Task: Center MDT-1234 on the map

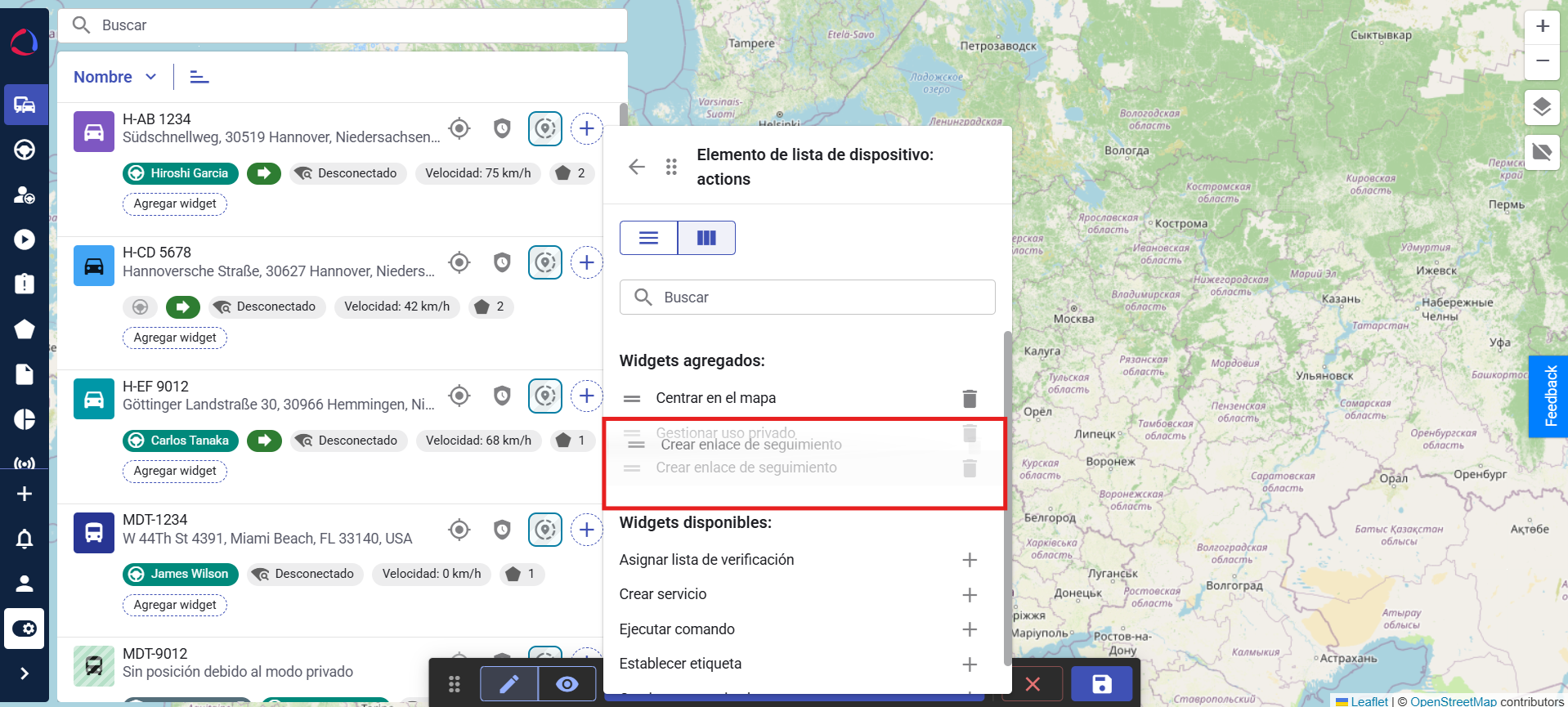Action: tap(459, 530)
